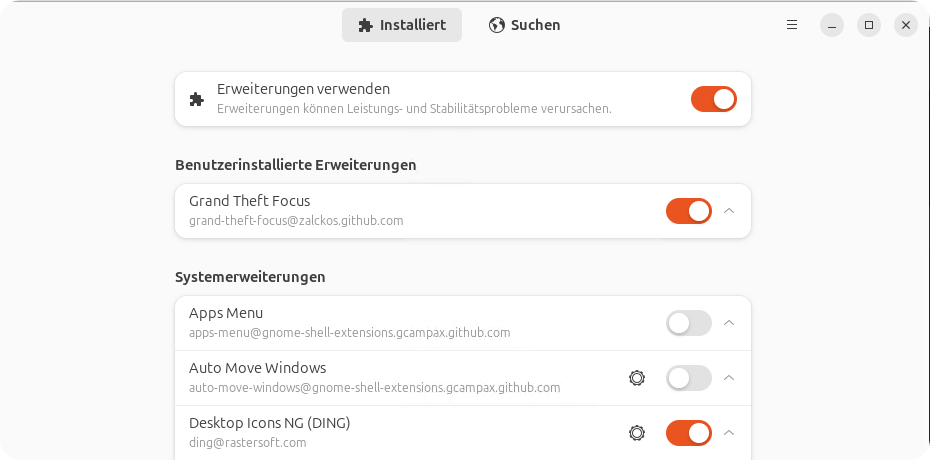Click the globe icon in Suchen tab
The height and width of the screenshot is (460, 930).
coord(496,25)
